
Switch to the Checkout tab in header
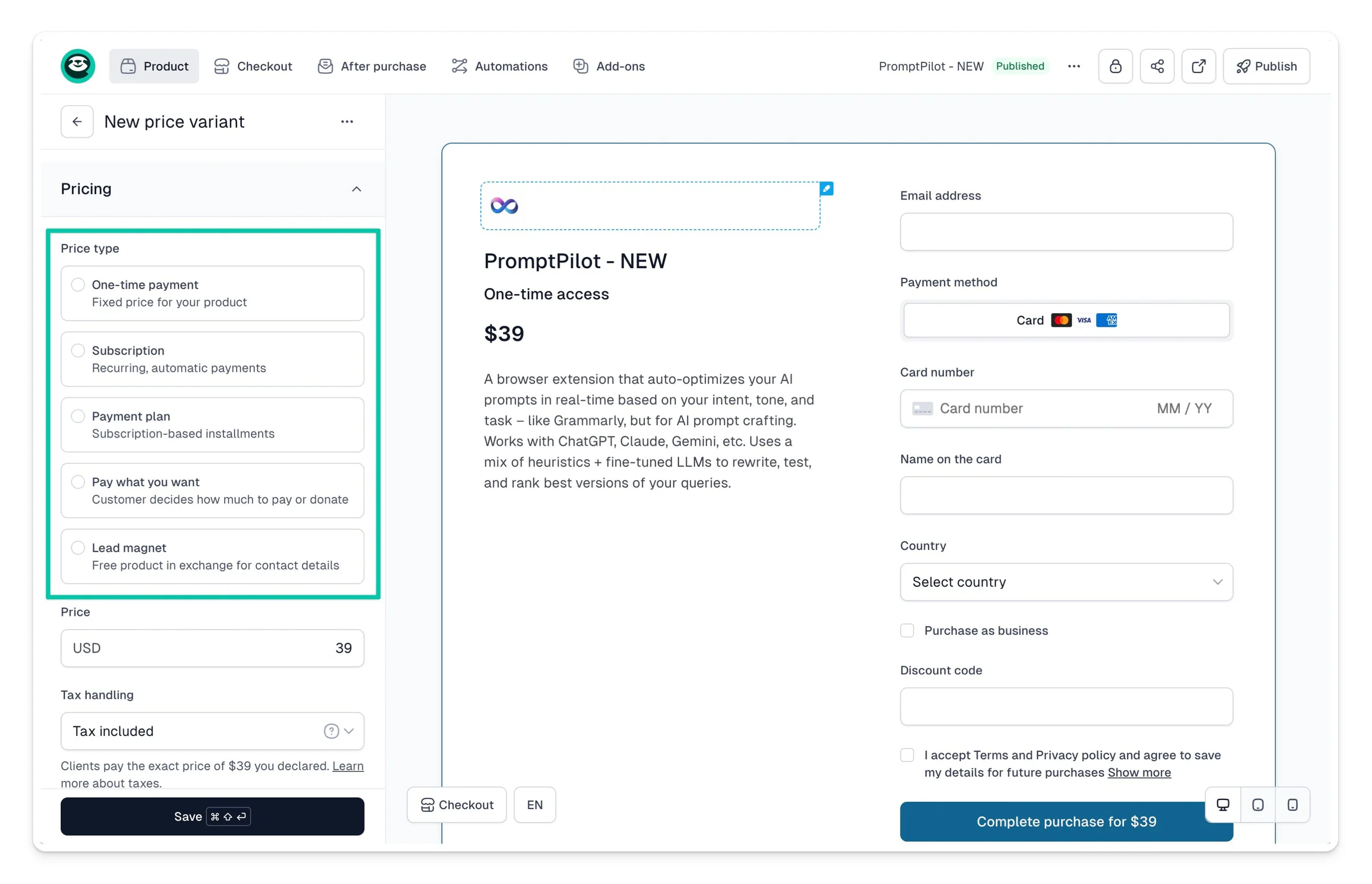[x=253, y=66]
